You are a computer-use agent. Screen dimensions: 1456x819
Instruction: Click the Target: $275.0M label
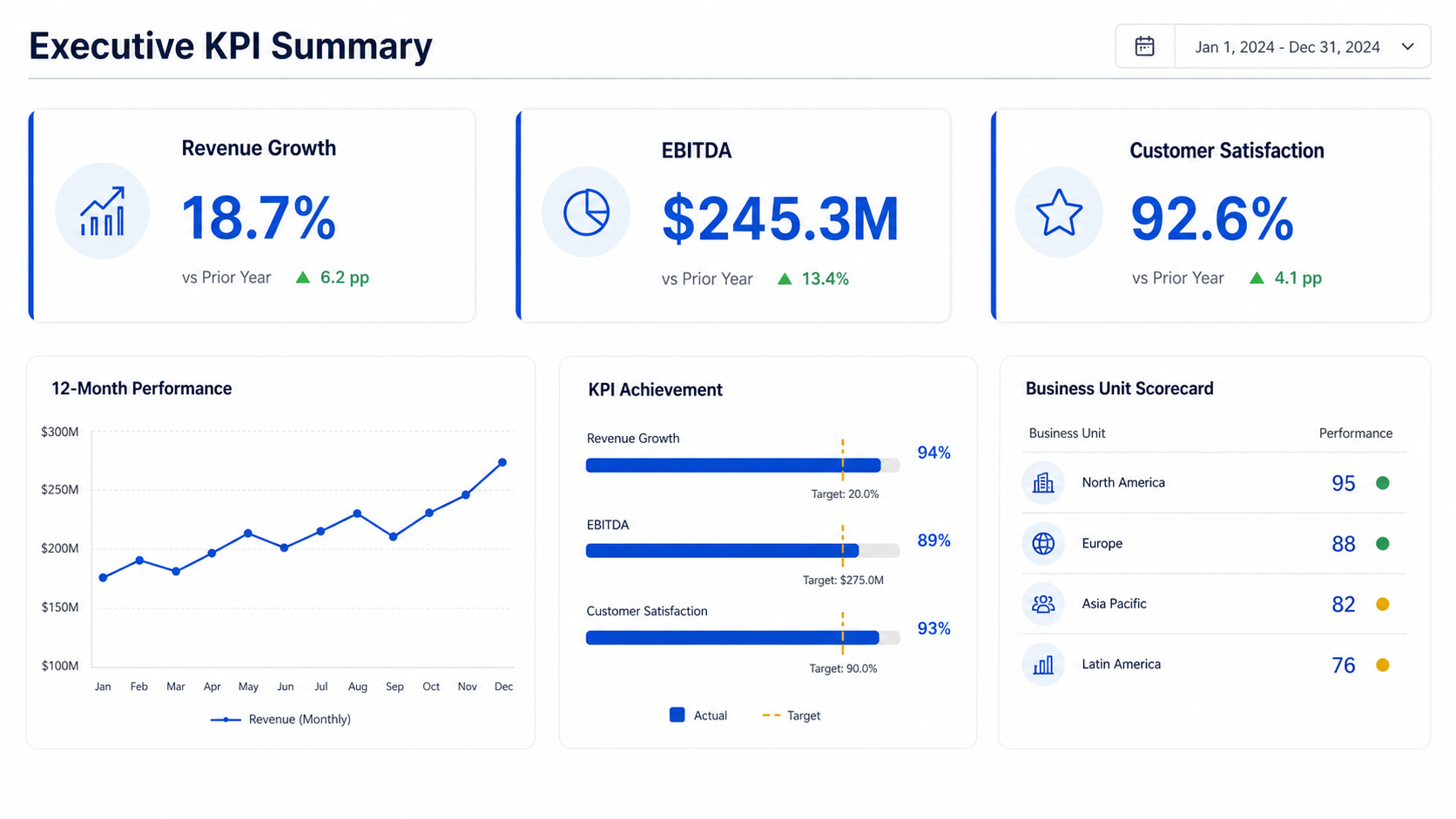(x=843, y=580)
